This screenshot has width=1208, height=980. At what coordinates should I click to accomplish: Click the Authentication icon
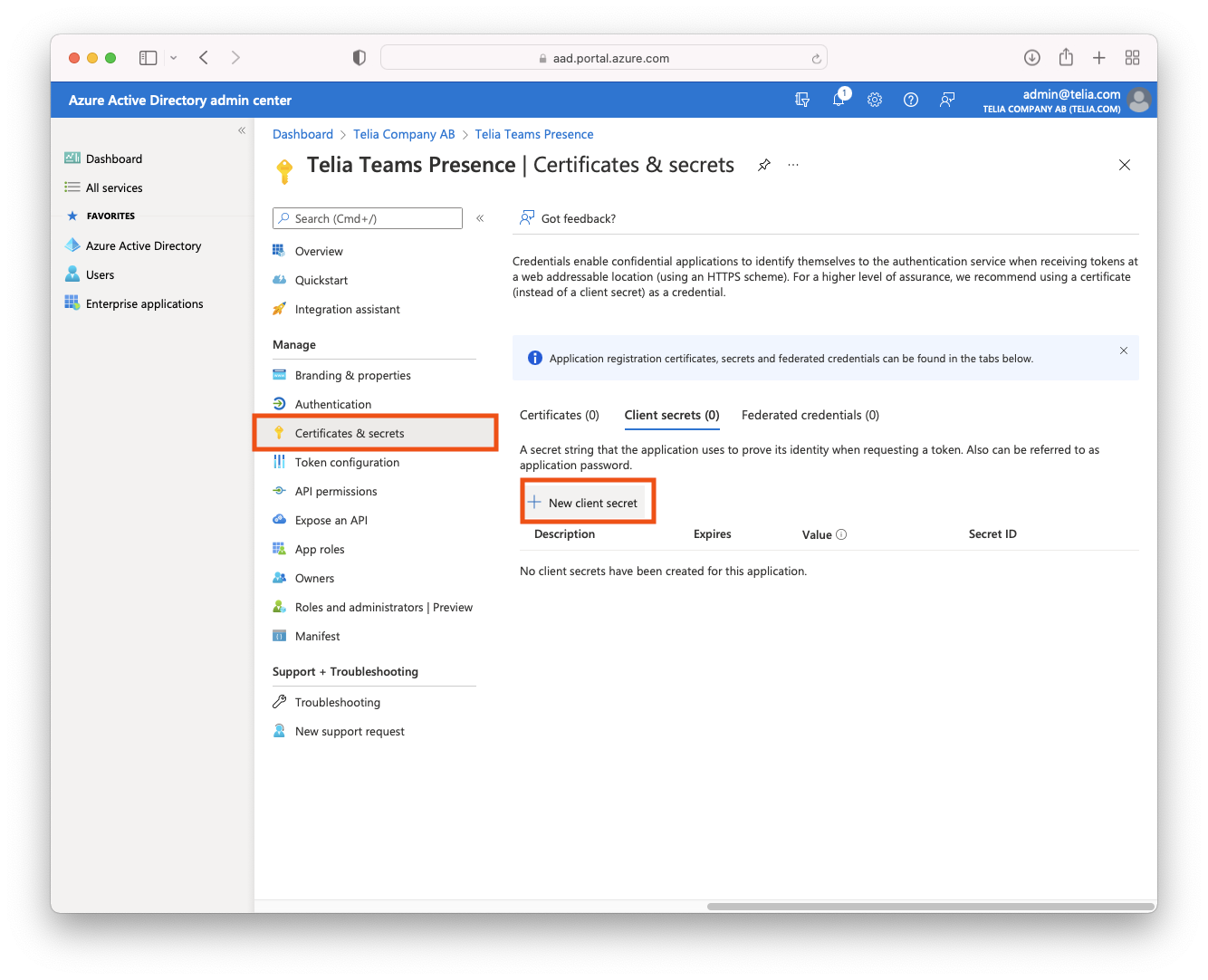click(279, 404)
